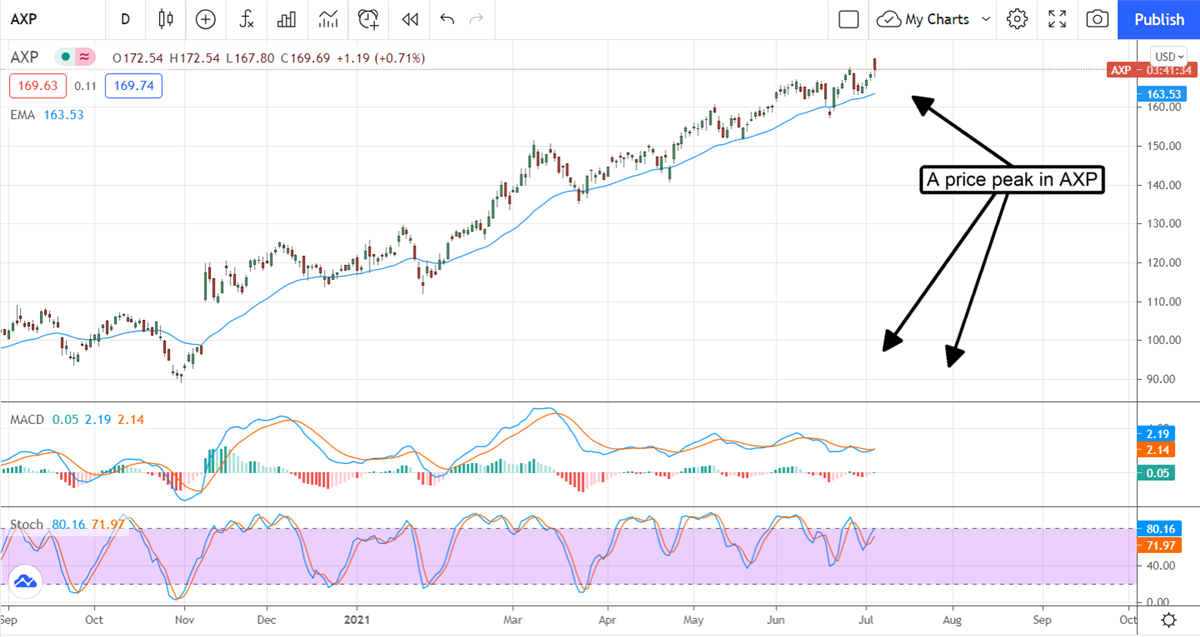Click the Compare or Add Symbol plus icon
1200x637 pixels.
205,19
